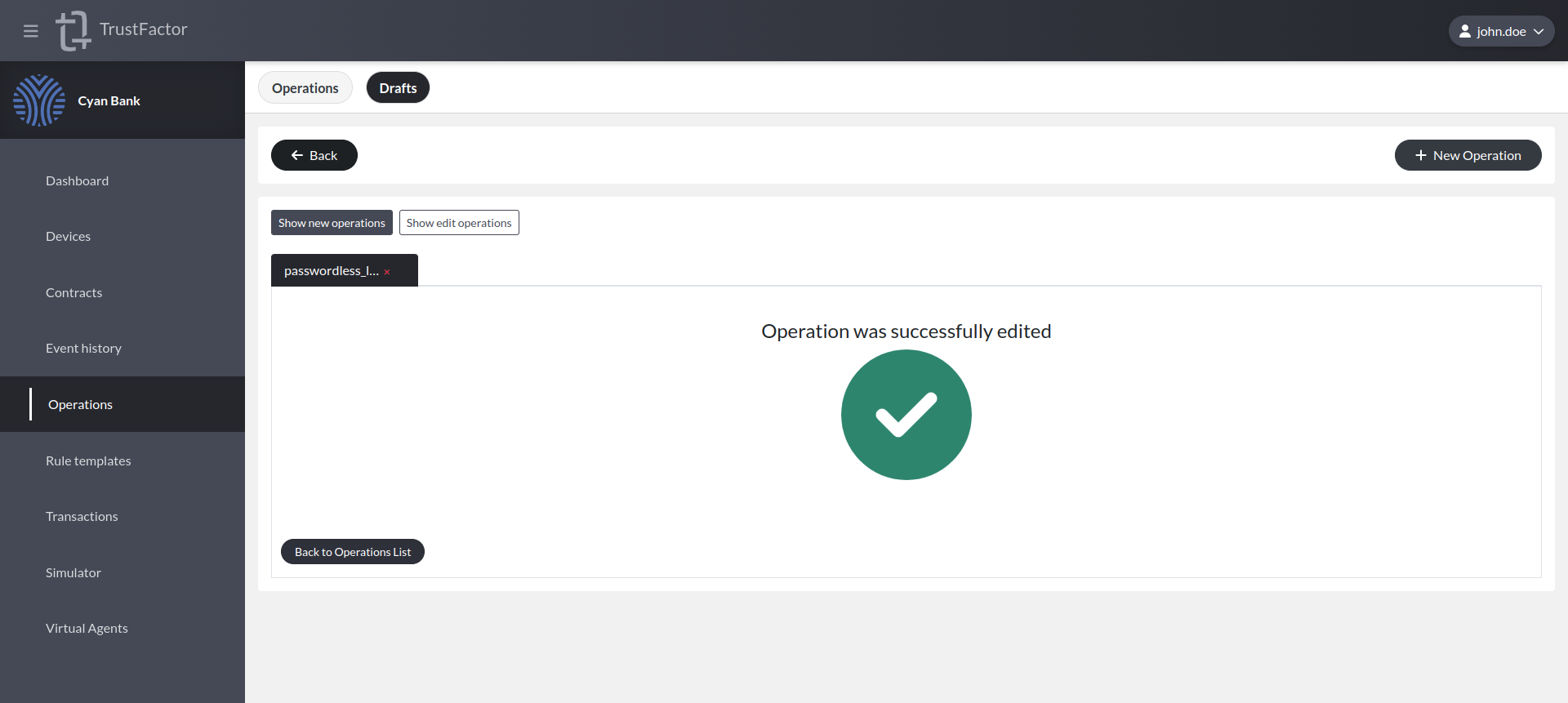Toggle Show edit operations filter
The width and height of the screenshot is (1568, 703).
(459, 223)
